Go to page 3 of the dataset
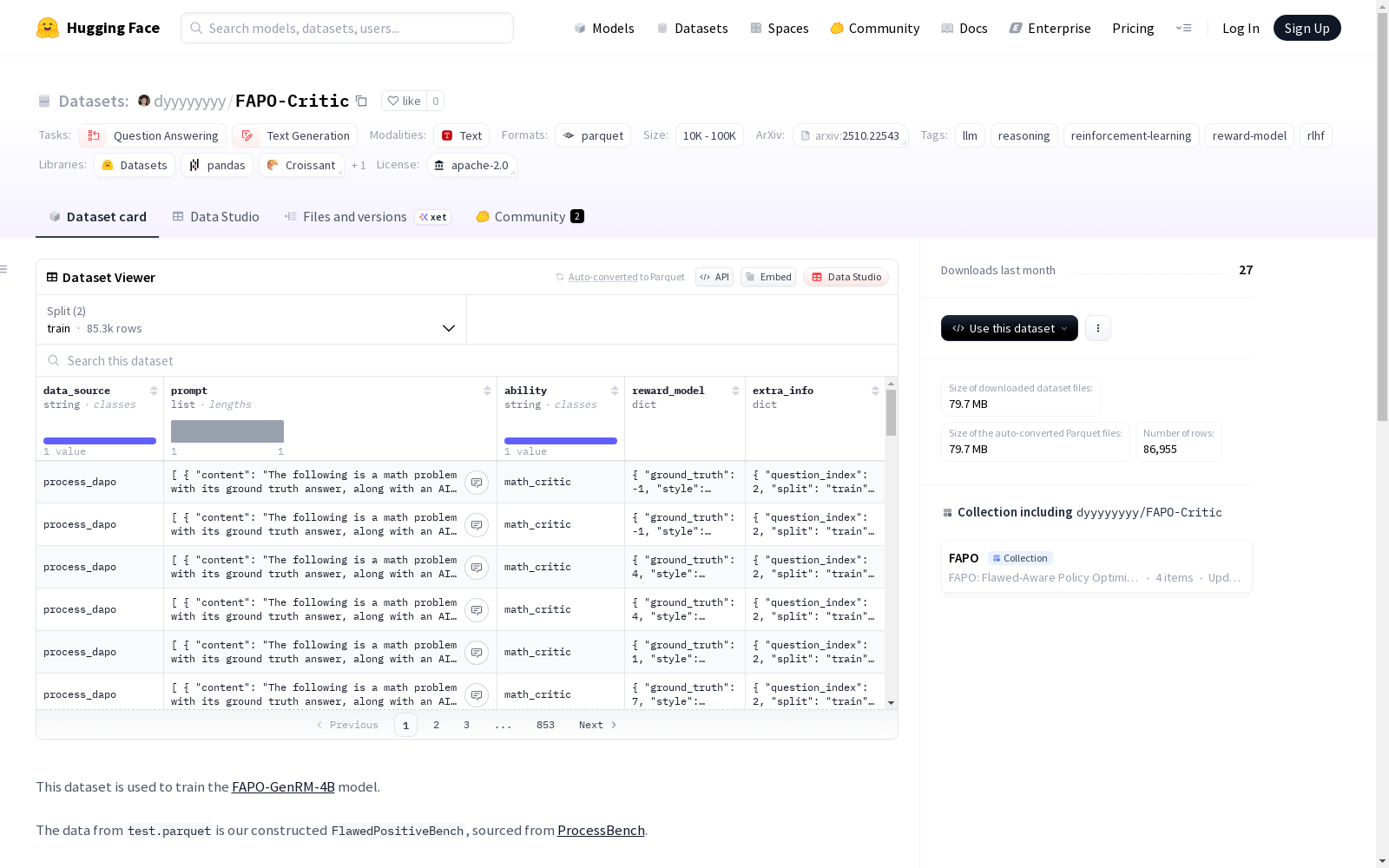Image resolution: width=1389 pixels, height=868 pixels. click(466, 725)
